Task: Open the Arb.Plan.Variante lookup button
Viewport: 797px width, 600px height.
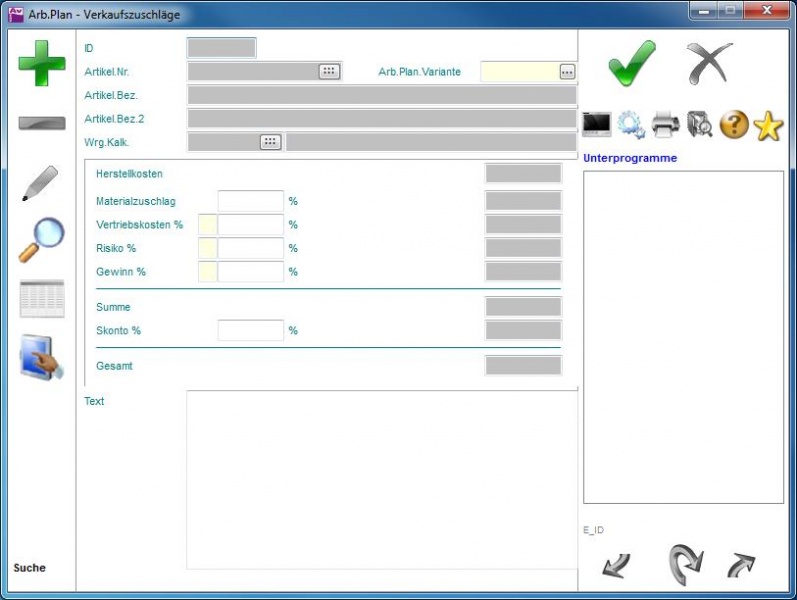Action: point(568,72)
